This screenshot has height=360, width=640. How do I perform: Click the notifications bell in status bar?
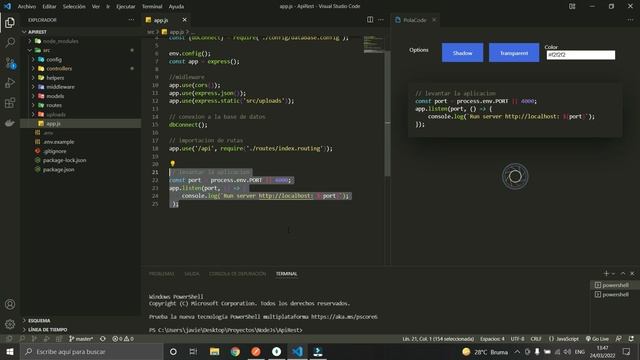(631, 339)
